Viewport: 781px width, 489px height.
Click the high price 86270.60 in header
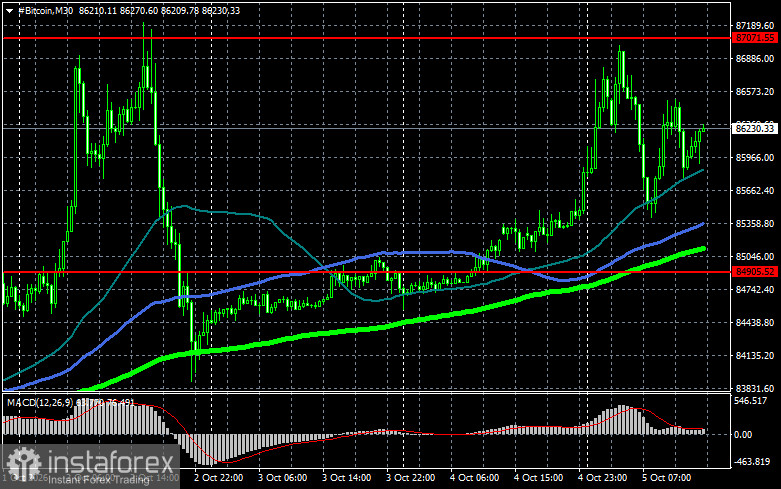pyautogui.click(x=139, y=10)
